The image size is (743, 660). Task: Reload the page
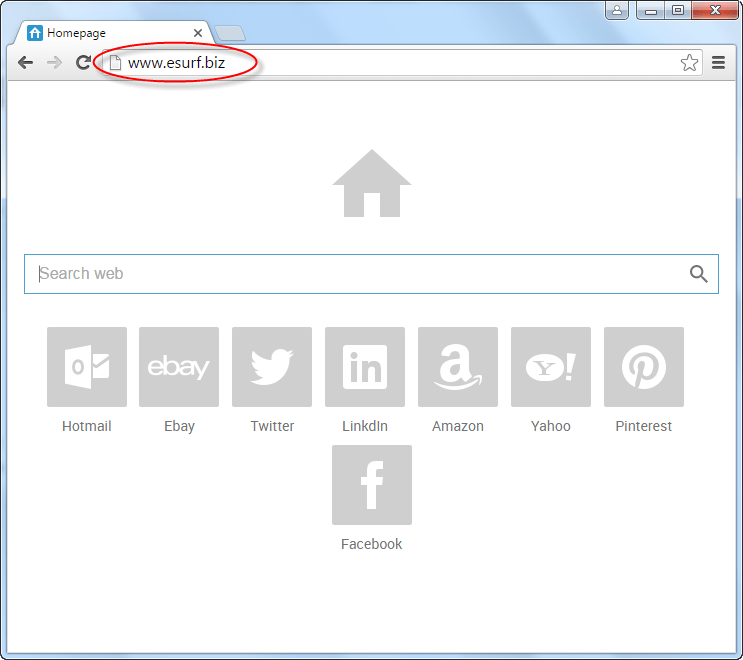point(83,63)
